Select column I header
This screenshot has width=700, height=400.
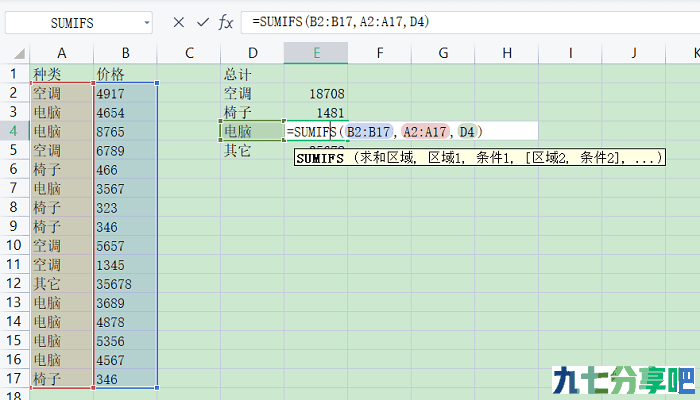click(570, 53)
